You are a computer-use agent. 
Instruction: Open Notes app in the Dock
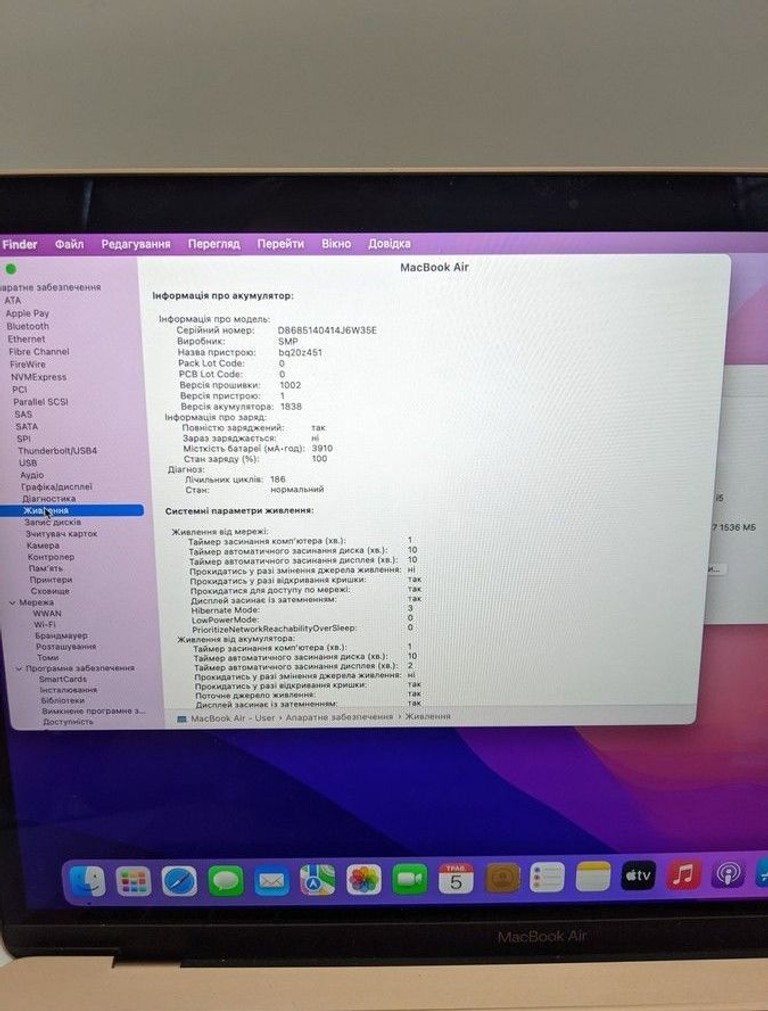click(x=593, y=876)
